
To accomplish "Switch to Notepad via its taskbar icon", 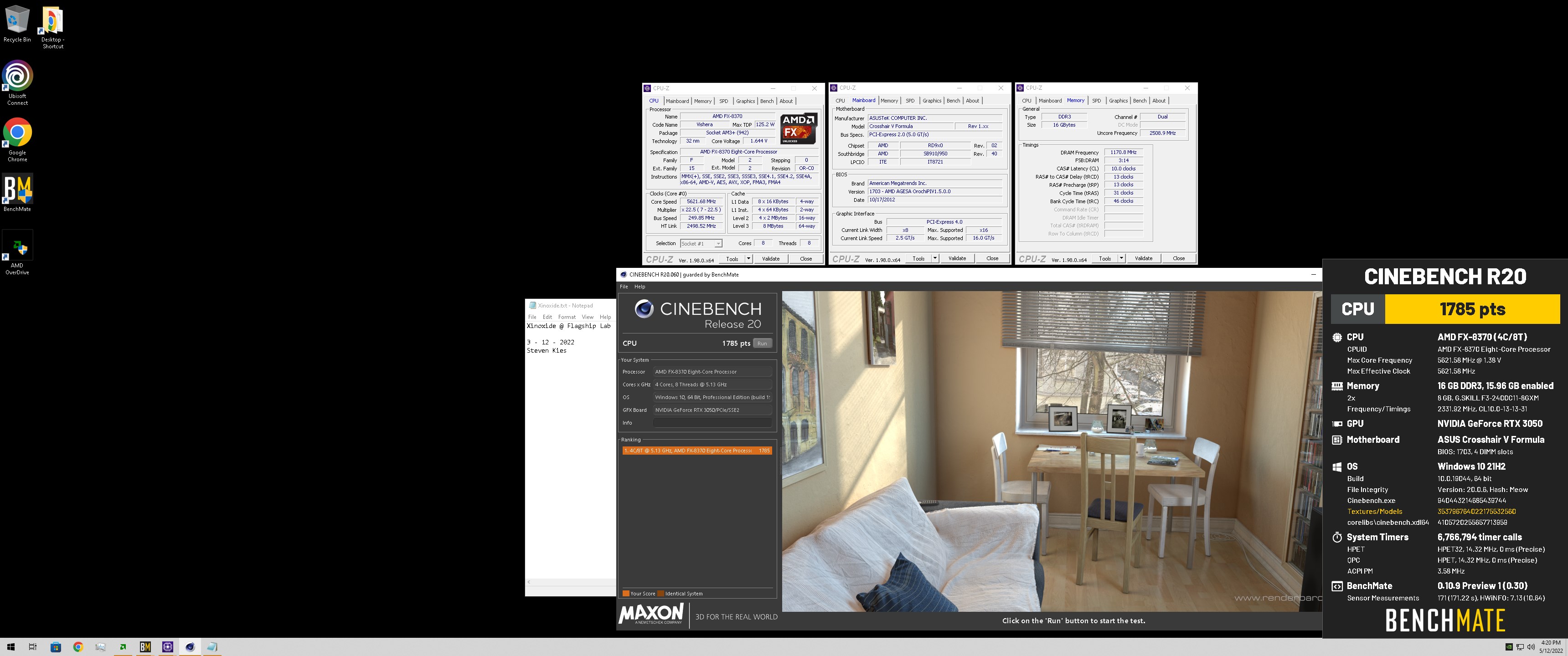I will pyautogui.click(x=212, y=647).
